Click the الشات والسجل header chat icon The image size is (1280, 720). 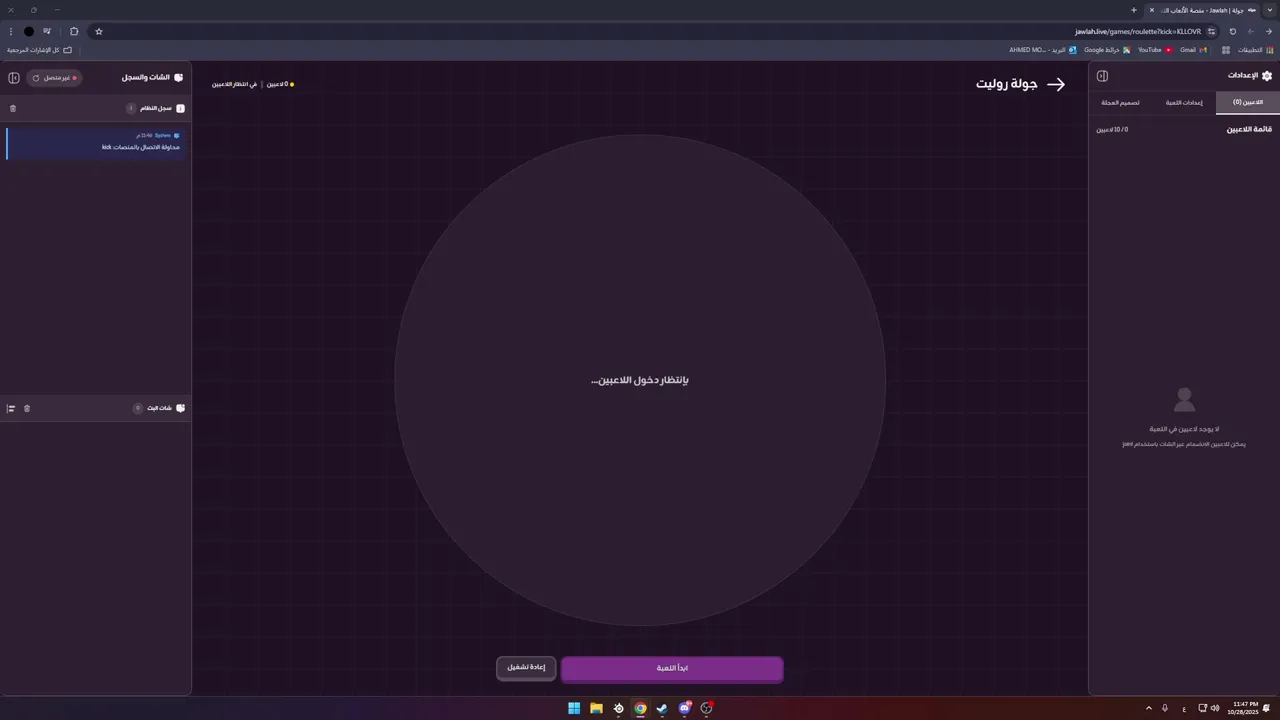tap(178, 77)
